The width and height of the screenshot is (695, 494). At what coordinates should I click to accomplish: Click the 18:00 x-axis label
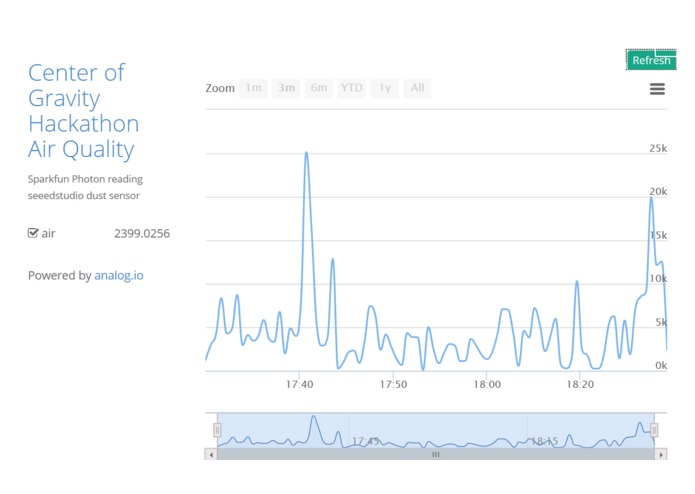[487, 384]
